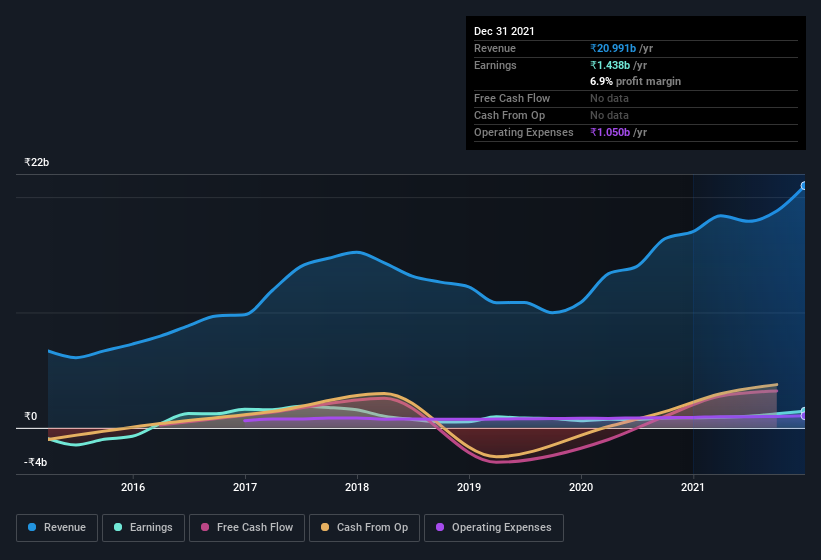Click the blue Revenue endpoint marker
The width and height of the screenshot is (821, 560).
point(804,186)
